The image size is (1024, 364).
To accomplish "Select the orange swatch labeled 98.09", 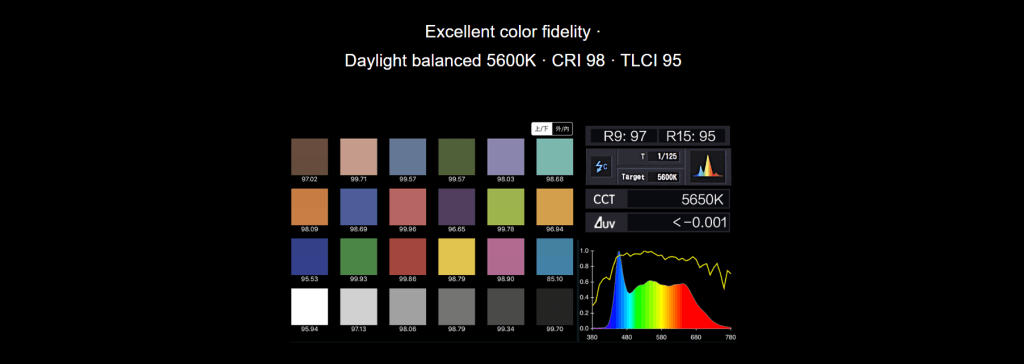I will point(310,207).
